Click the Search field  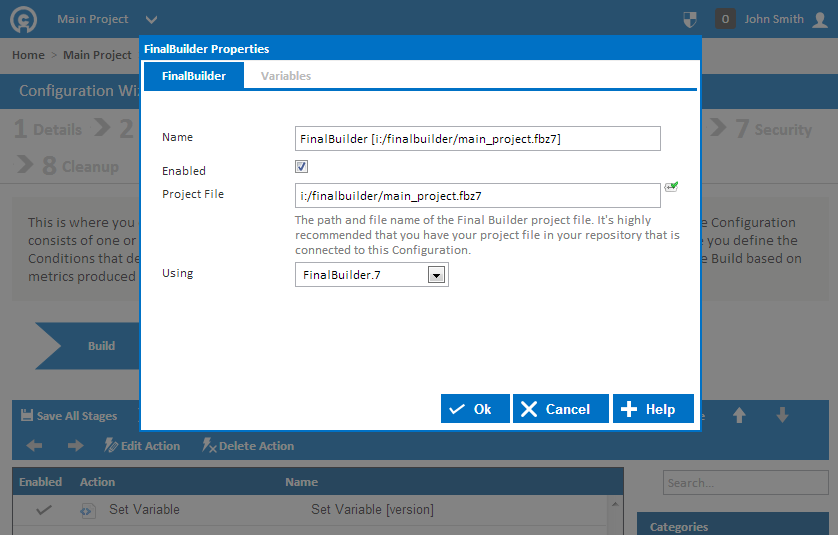coord(746,483)
